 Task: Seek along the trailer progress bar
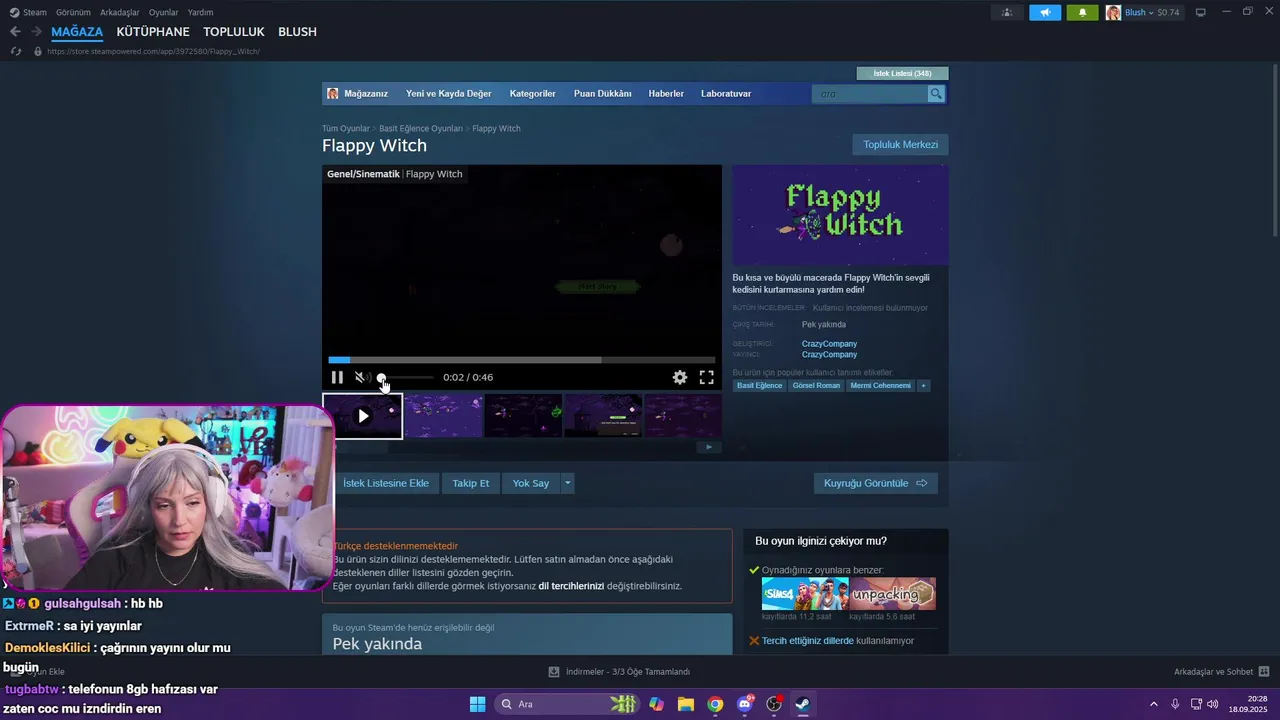522,360
